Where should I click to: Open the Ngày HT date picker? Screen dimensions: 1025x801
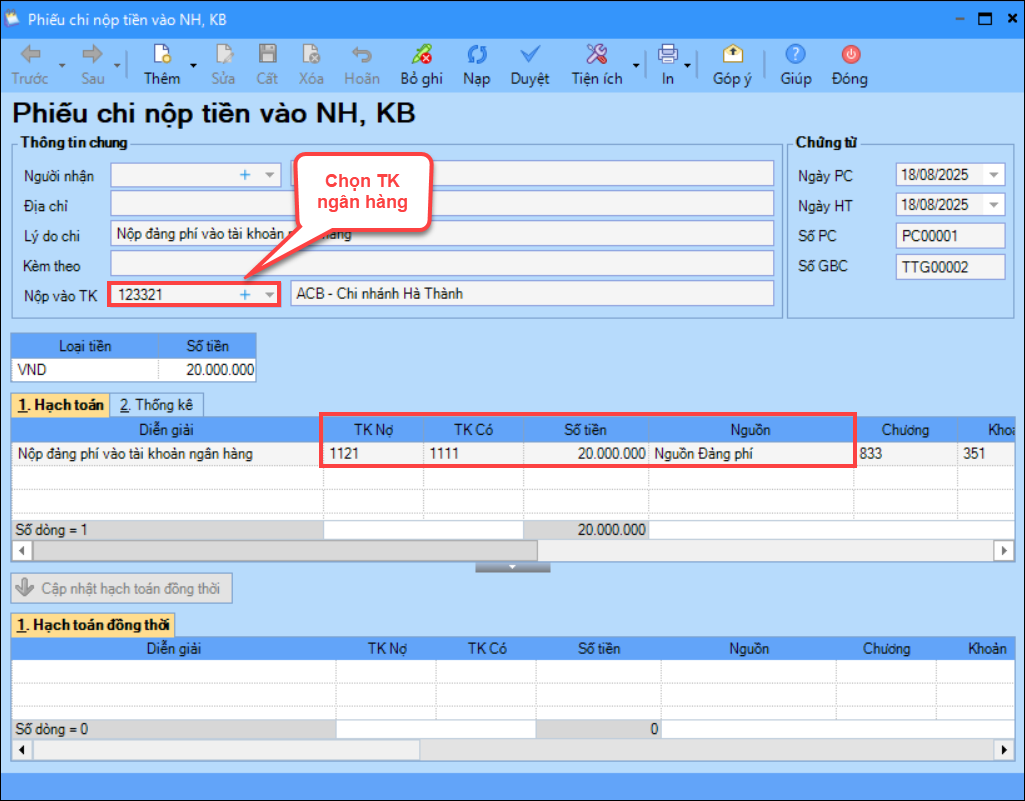coord(994,205)
